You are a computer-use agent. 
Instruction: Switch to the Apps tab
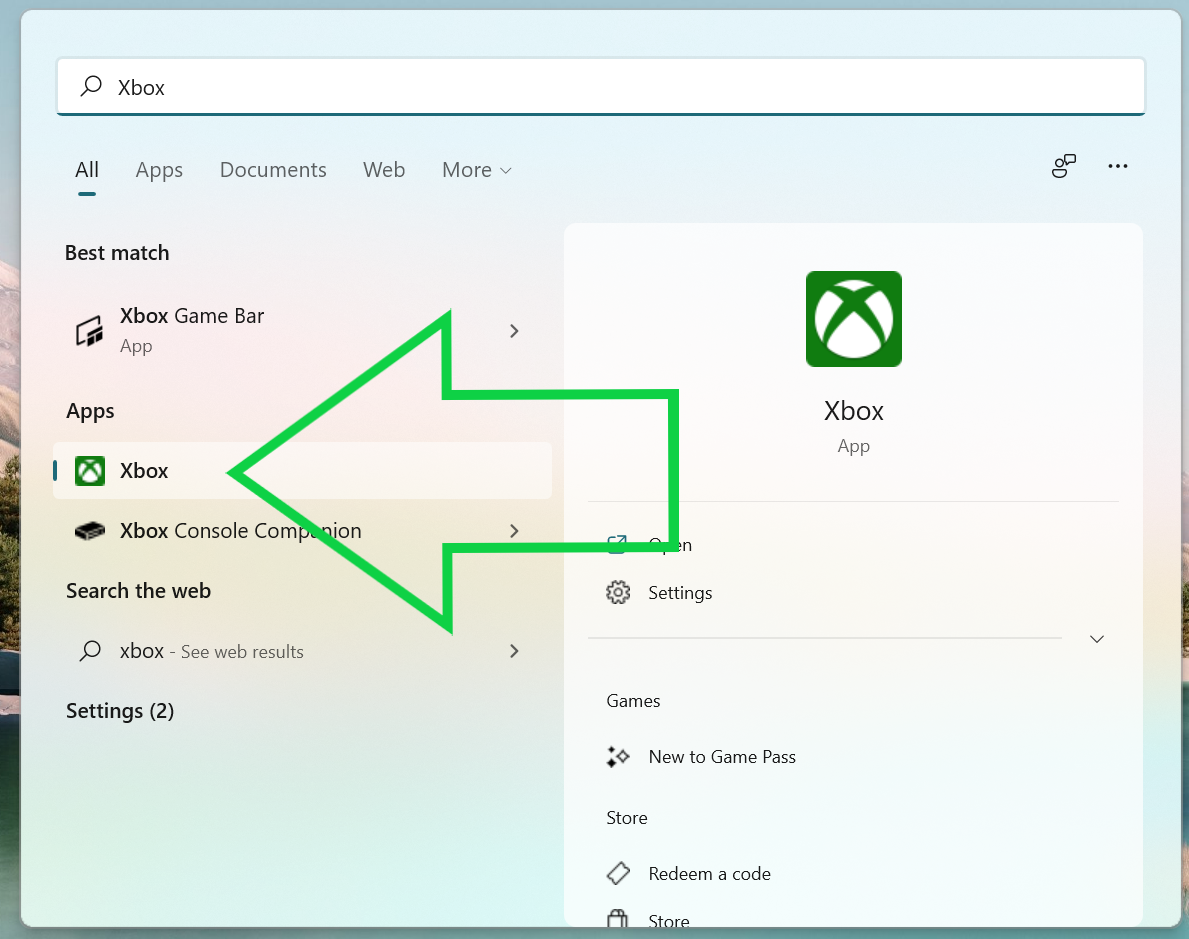point(159,170)
